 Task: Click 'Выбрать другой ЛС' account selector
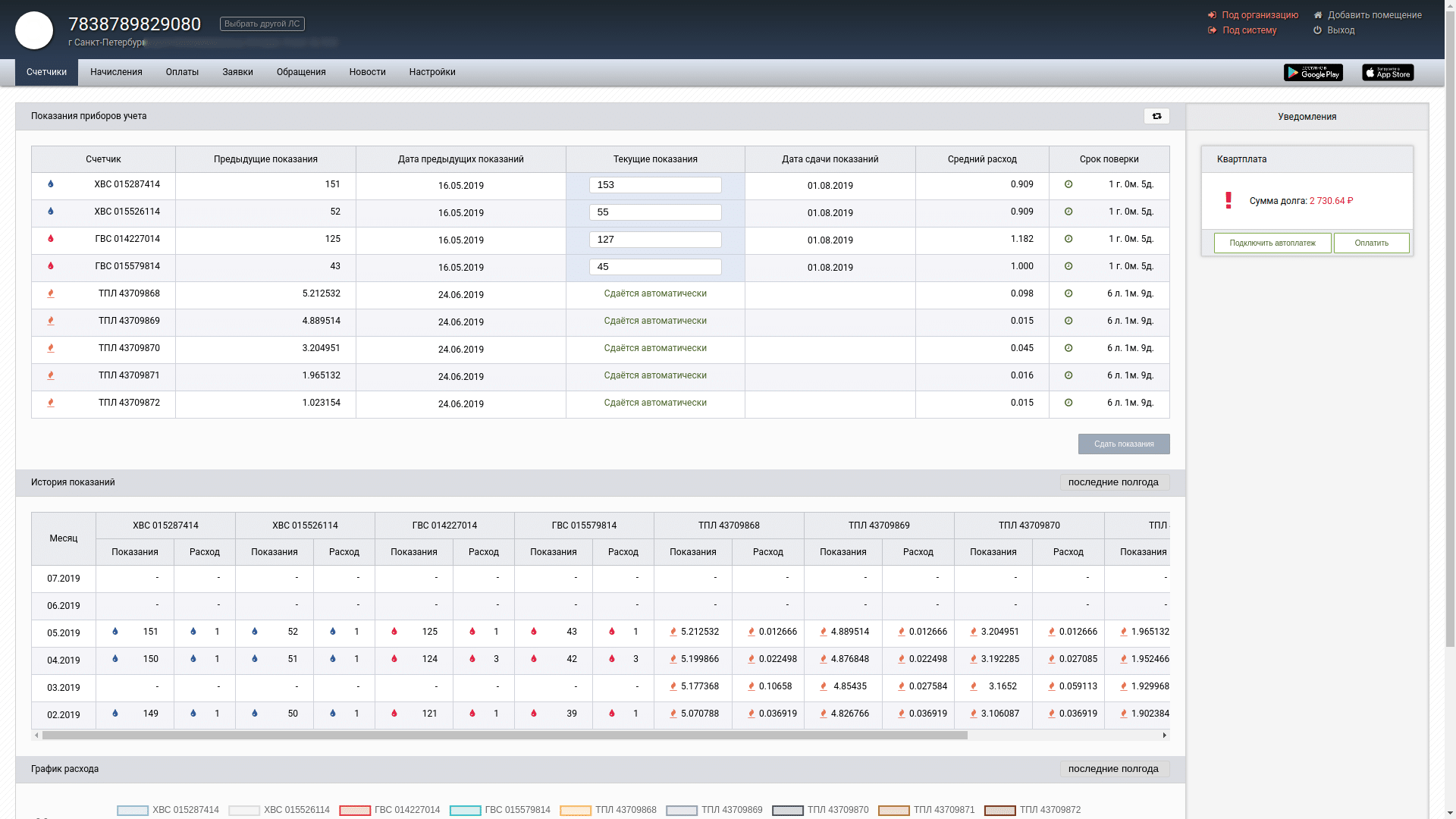(262, 24)
